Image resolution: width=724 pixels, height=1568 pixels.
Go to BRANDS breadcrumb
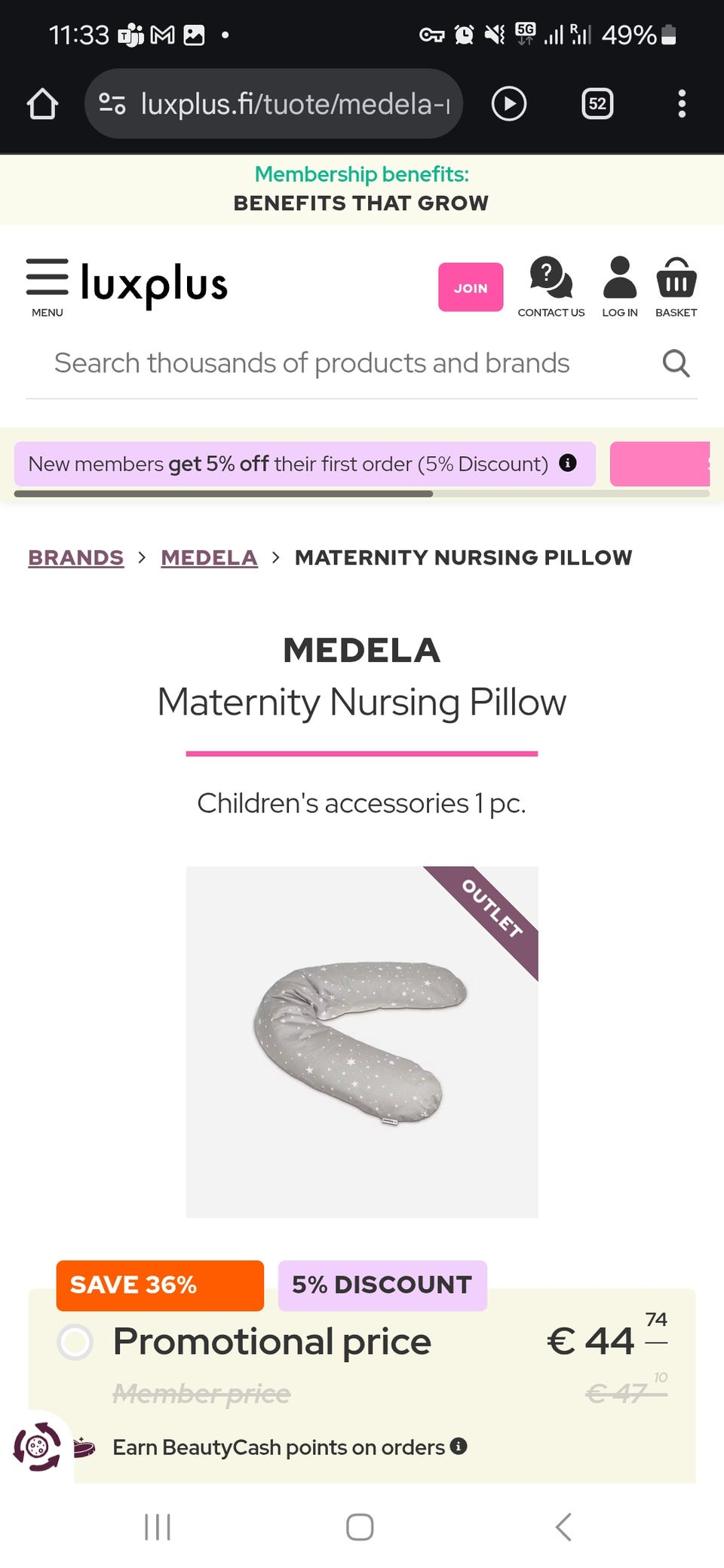(x=75, y=558)
